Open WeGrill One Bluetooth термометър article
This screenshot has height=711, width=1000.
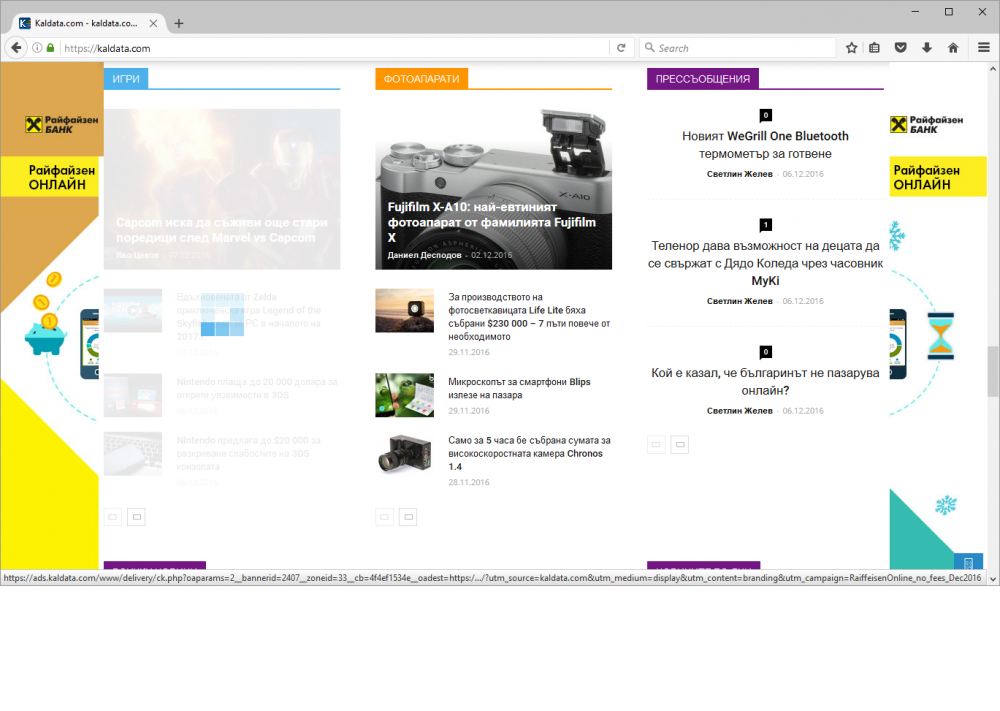coord(765,145)
